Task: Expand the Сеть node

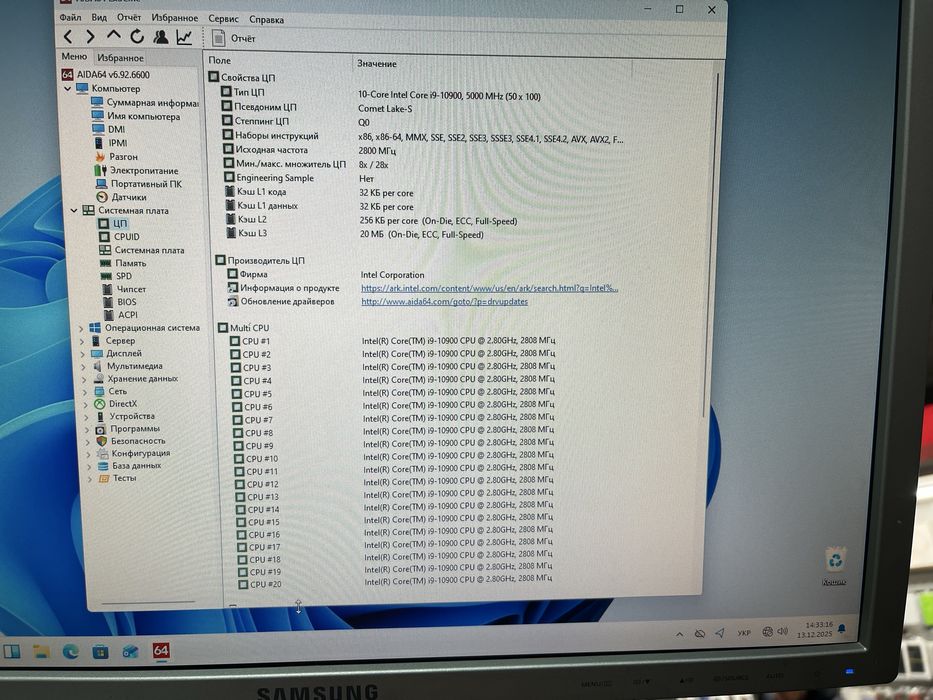Action: (84, 392)
